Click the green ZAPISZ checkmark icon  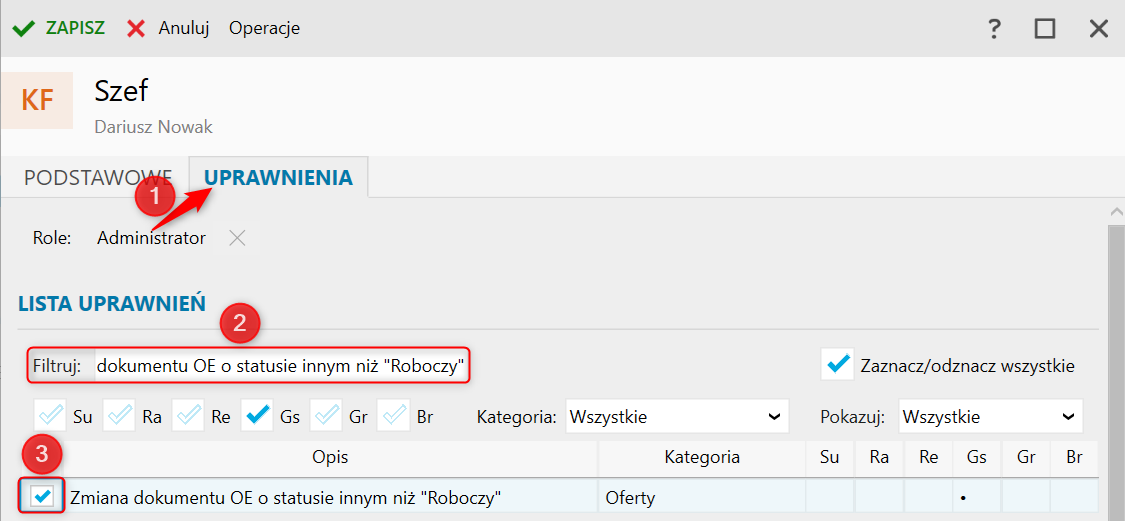[24, 29]
